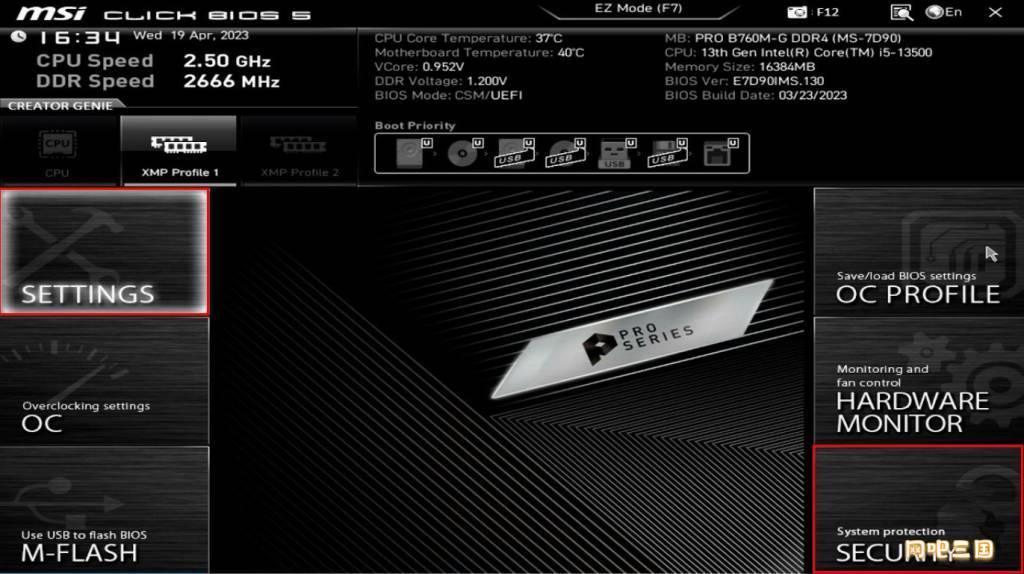This screenshot has width=1024, height=574.
Task: Click the CPU: 13th Gen Intel Core i5-13500 line
Action: pyautogui.click(x=799, y=53)
